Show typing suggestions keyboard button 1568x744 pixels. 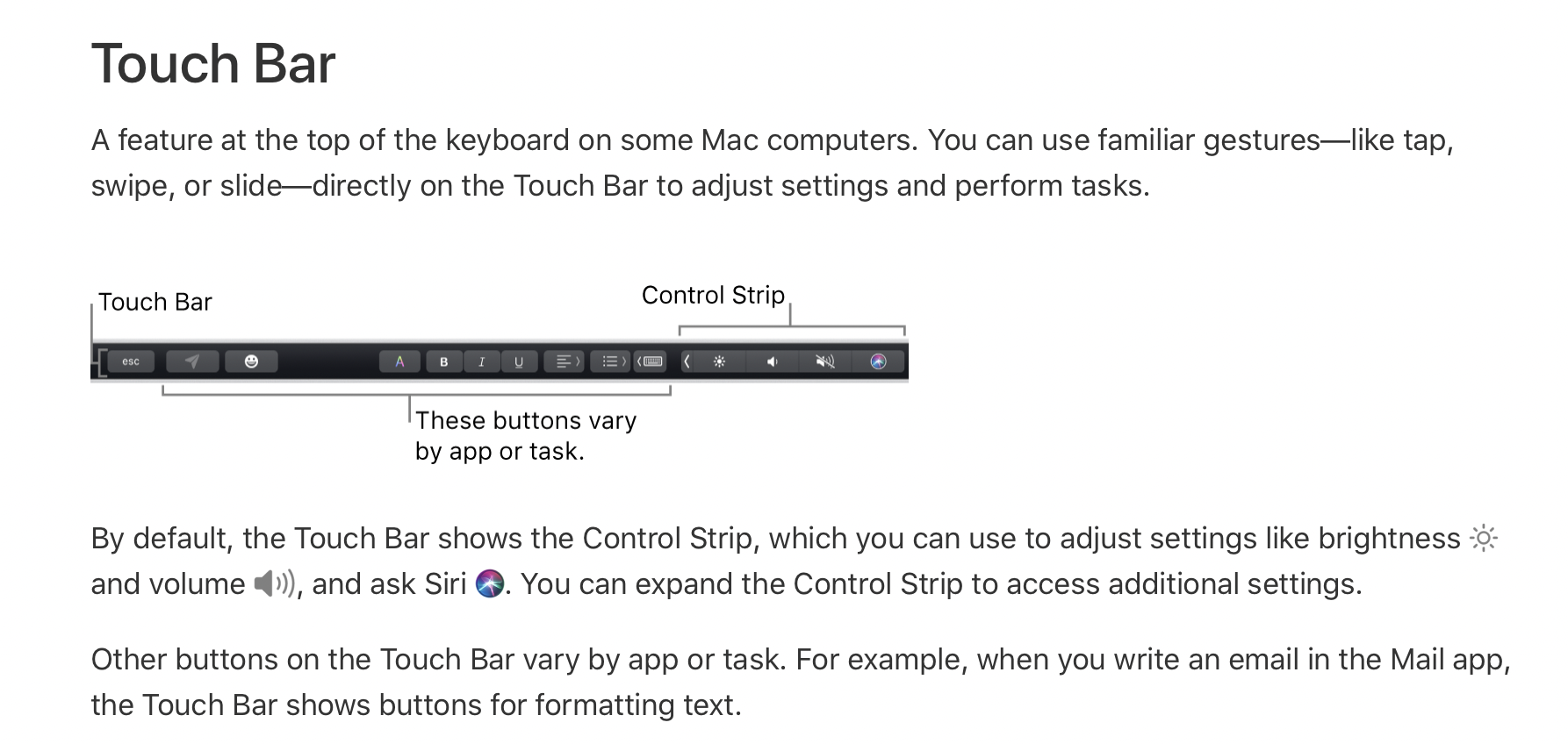coord(651,361)
